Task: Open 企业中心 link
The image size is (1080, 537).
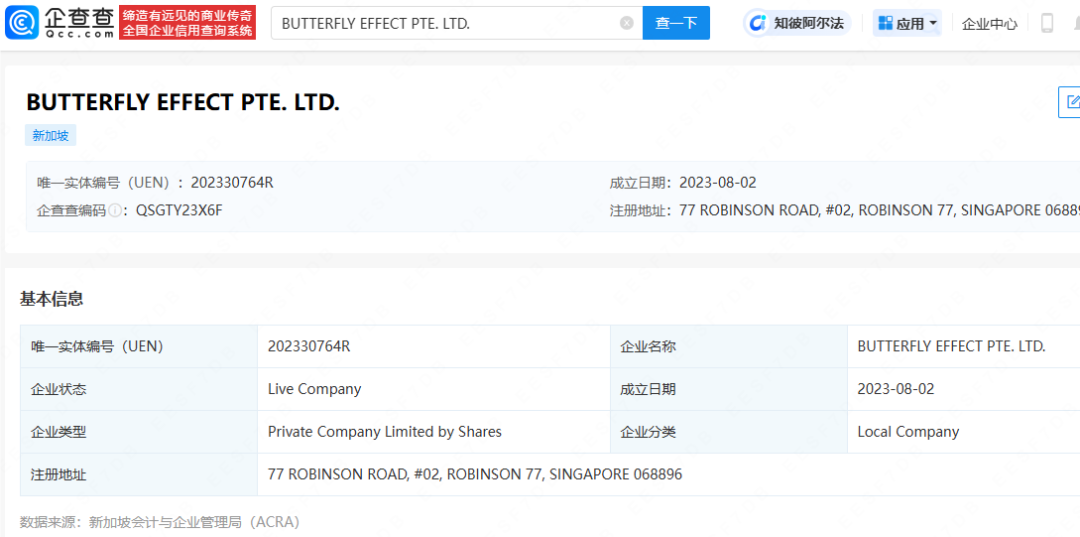Action: tap(989, 24)
